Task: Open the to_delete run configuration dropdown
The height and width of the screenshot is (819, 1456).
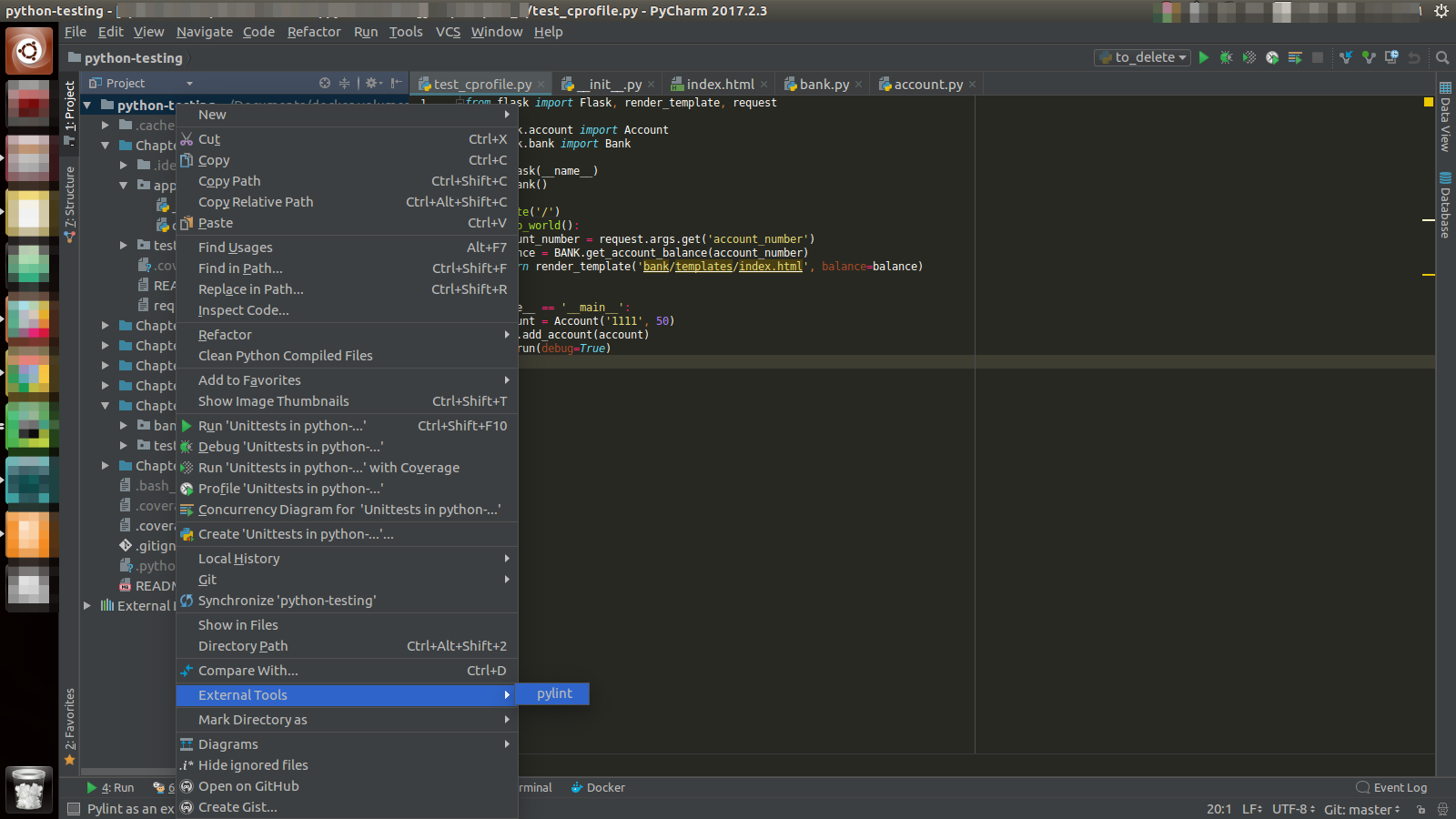Action: tap(1142, 57)
